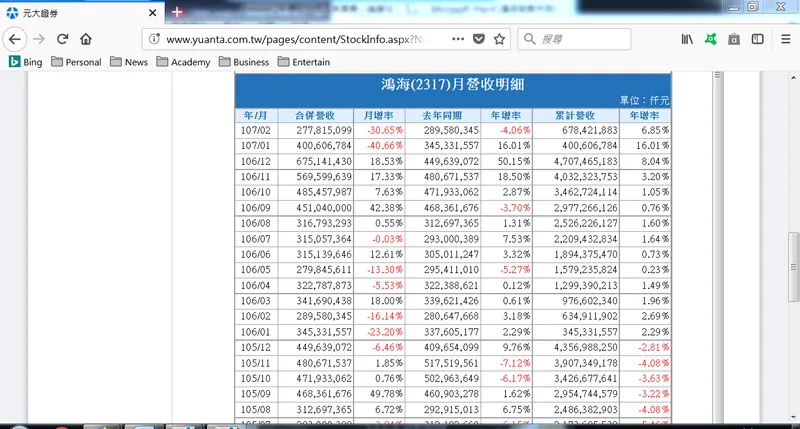The height and width of the screenshot is (429, 800).
Task: Click the 月增率 column header
Action: [379, 116]
